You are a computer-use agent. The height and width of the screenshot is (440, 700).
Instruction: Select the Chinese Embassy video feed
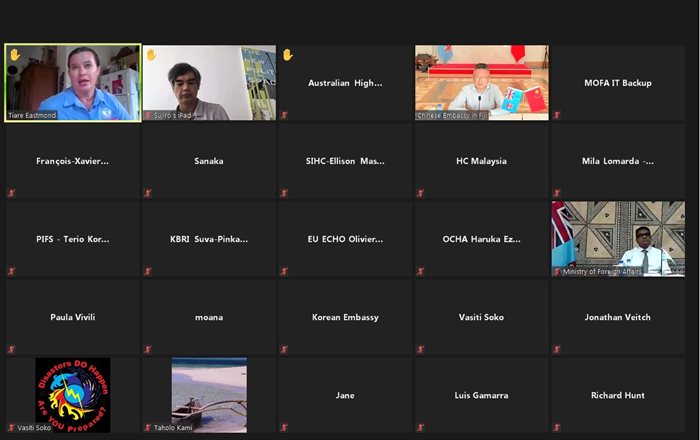(x=481, y=82)
